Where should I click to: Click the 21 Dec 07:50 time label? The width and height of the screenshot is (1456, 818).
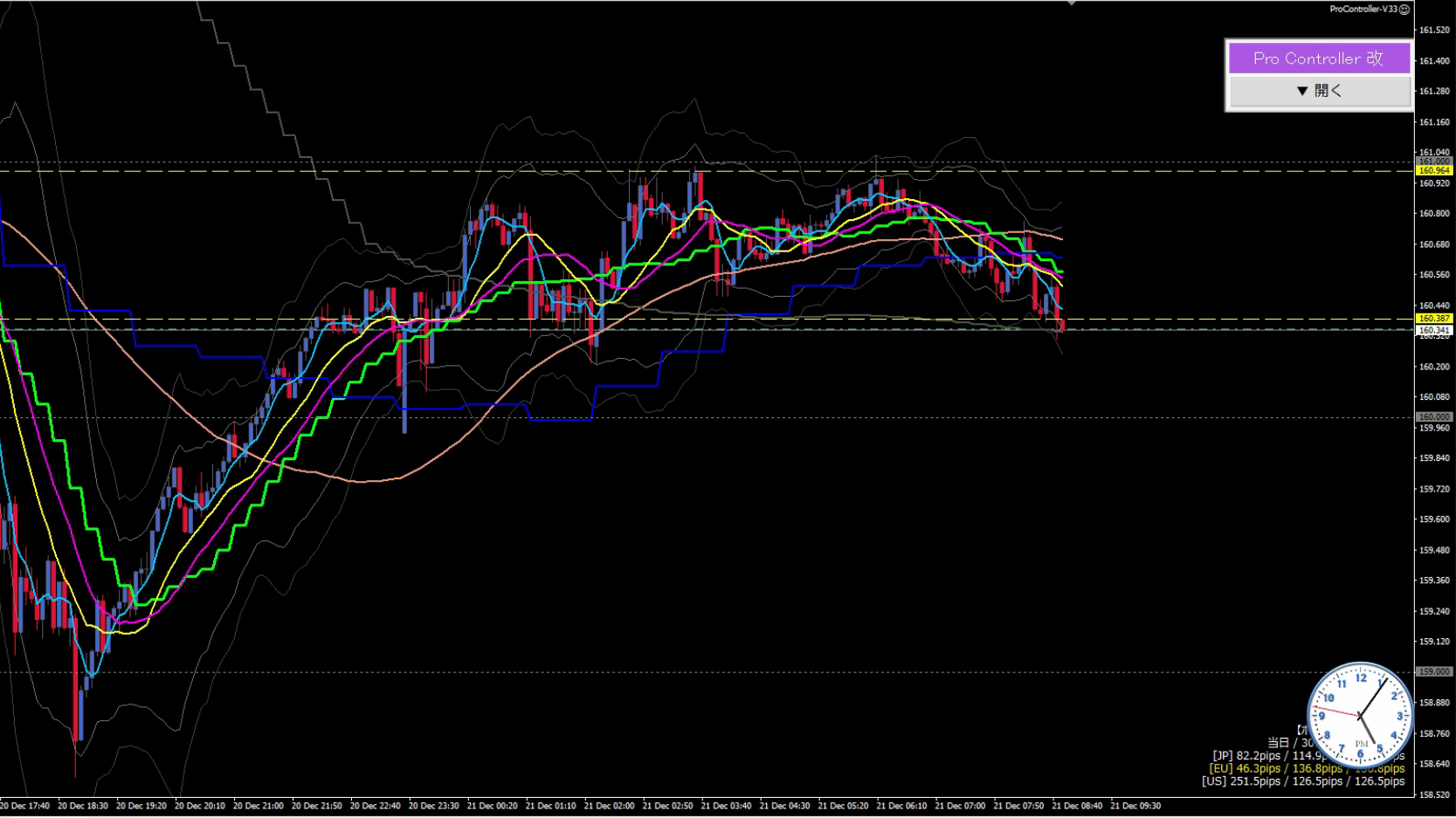(x=1018, y=807)
